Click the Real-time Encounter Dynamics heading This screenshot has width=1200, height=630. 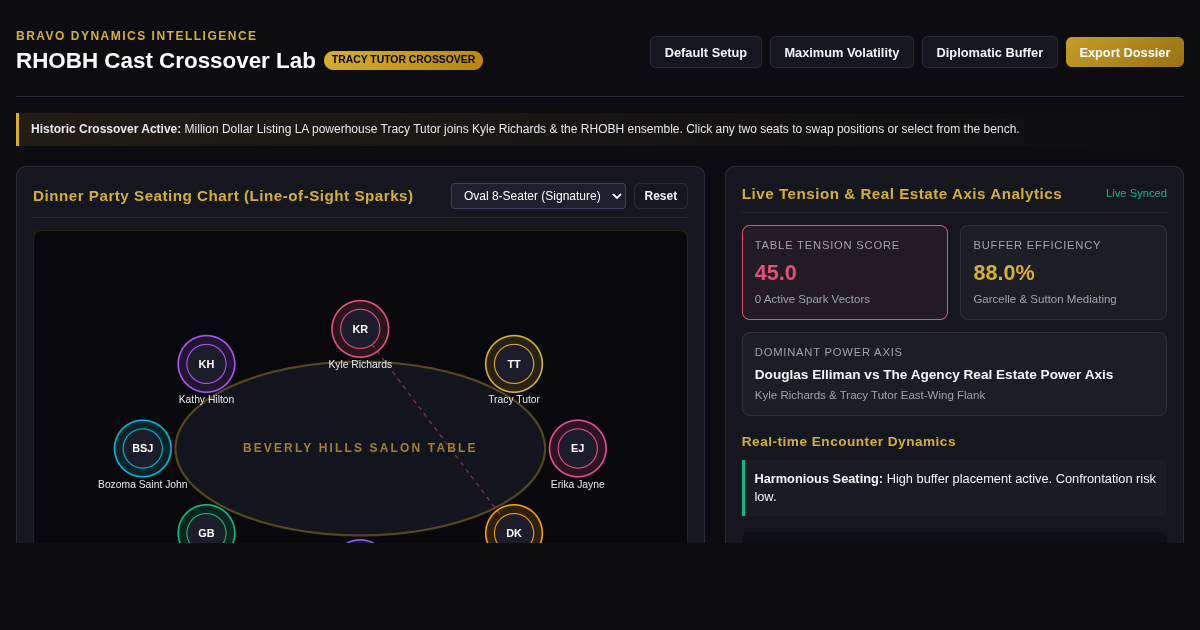[849, 441]
